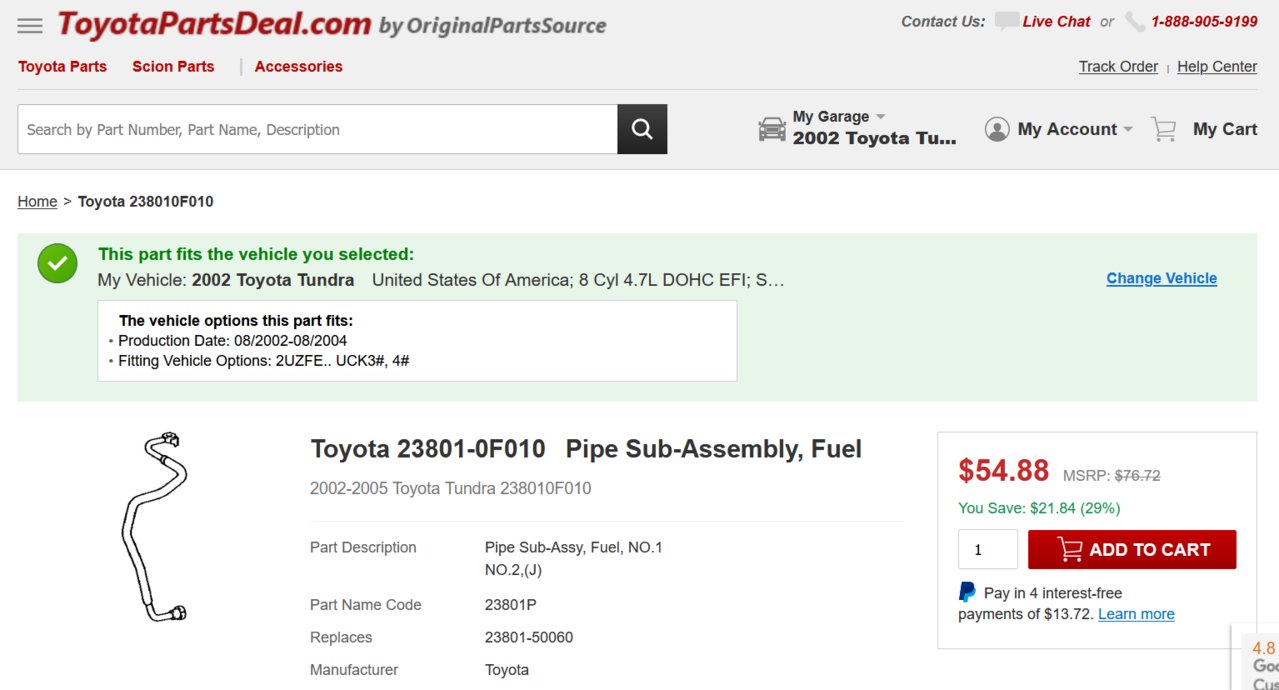
Task: Click the quantity input box
Action: (988, 549)
